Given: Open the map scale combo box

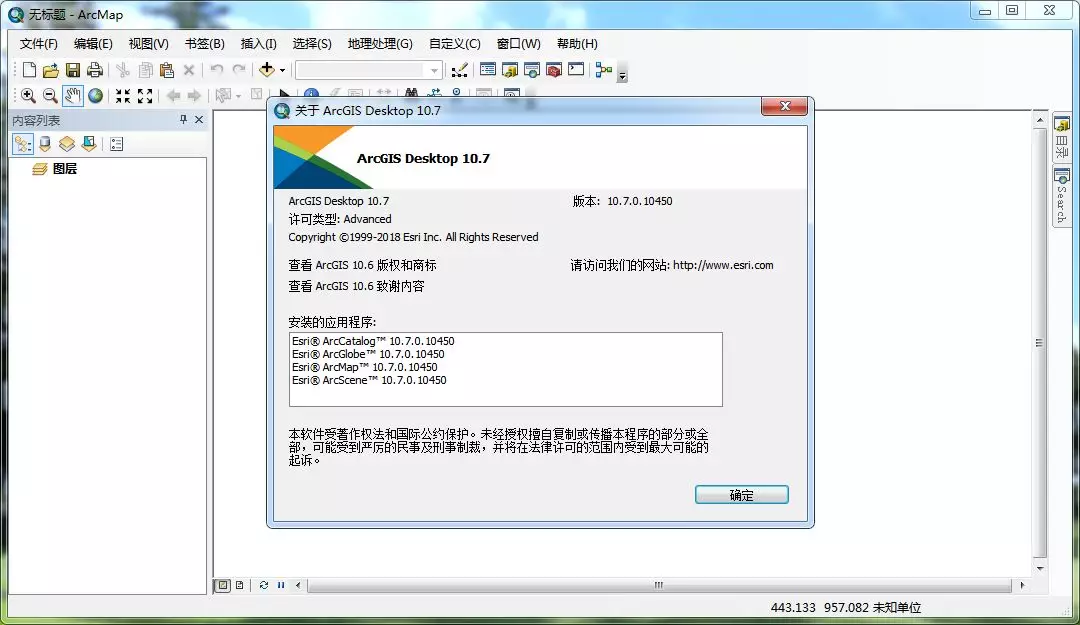Looking at the screenshot, I should [x=368, y=70].
